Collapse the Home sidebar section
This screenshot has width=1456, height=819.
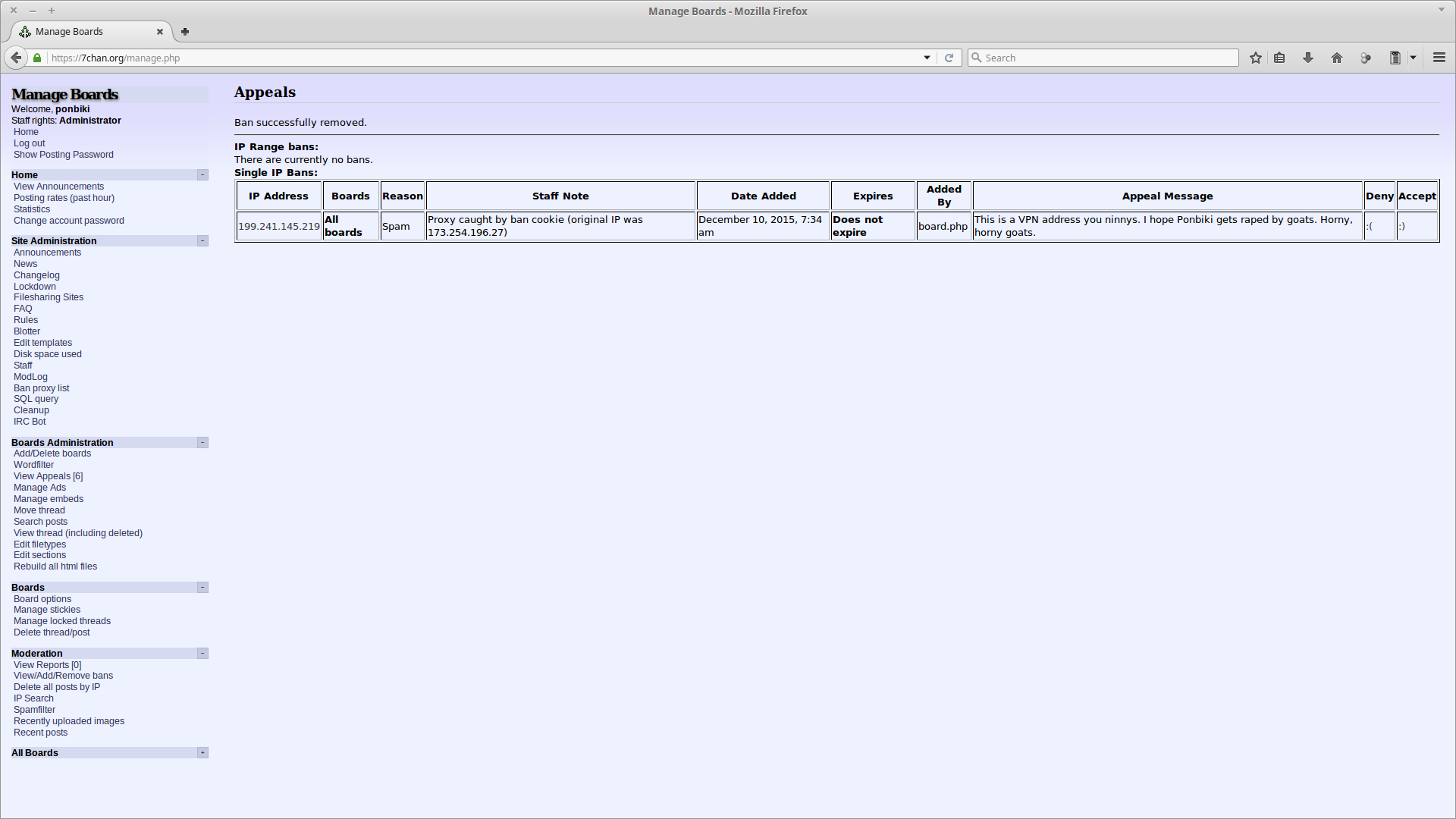(x=202, y=175)
